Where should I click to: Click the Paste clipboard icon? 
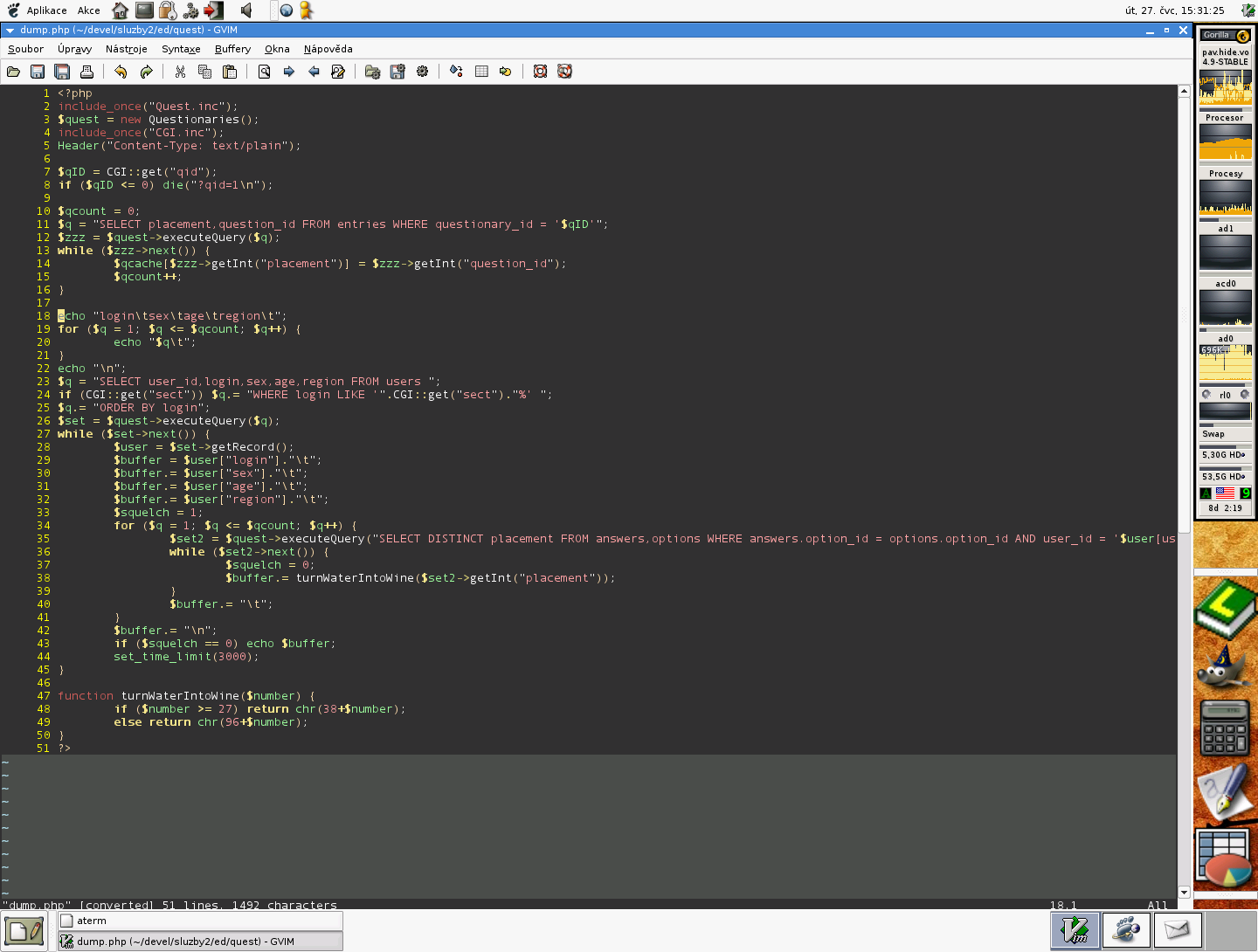coord(230,72)
